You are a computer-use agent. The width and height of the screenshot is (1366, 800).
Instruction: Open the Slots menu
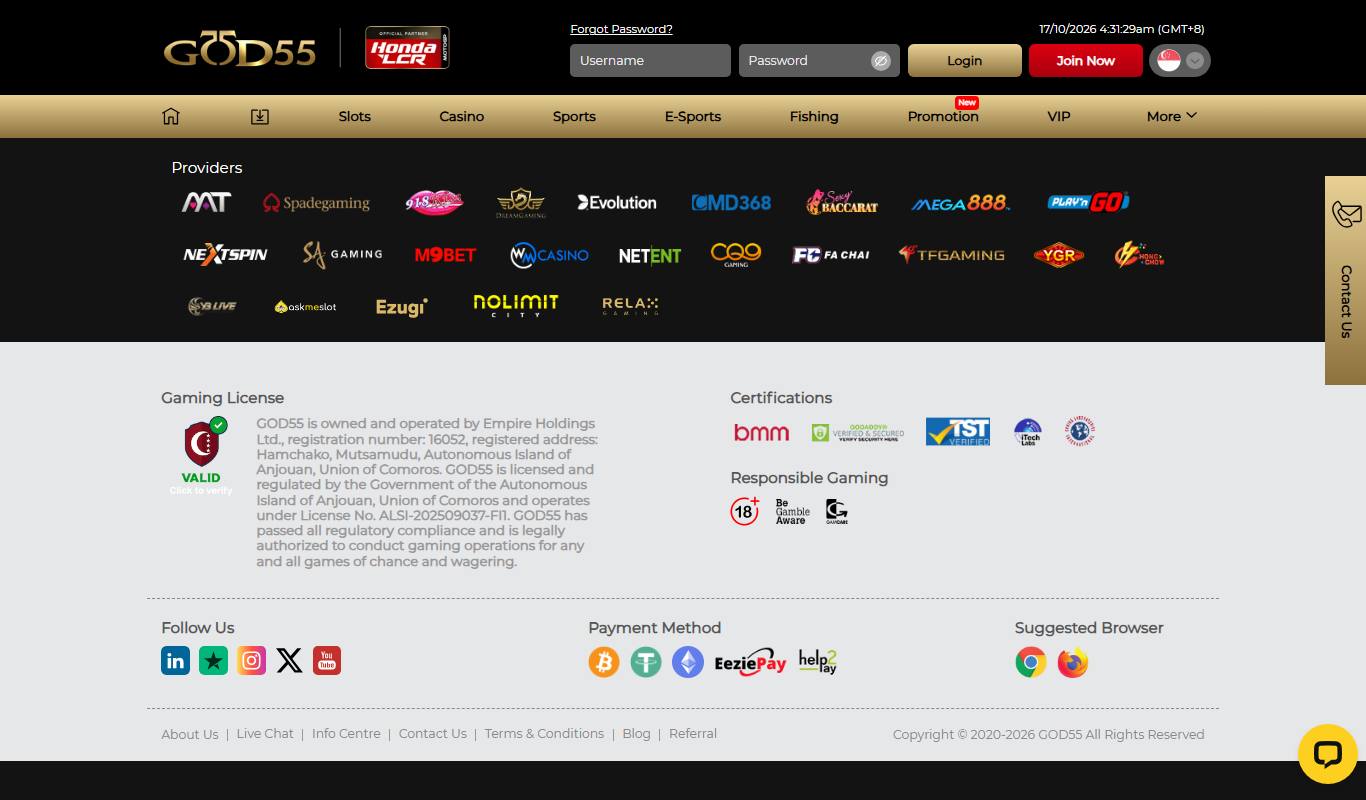pyautogui.click(x=354, y=116)
